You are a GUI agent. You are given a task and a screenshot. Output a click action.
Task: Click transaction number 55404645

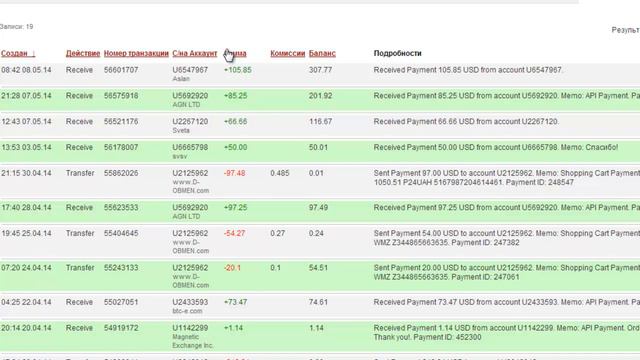tap(121, 233)
